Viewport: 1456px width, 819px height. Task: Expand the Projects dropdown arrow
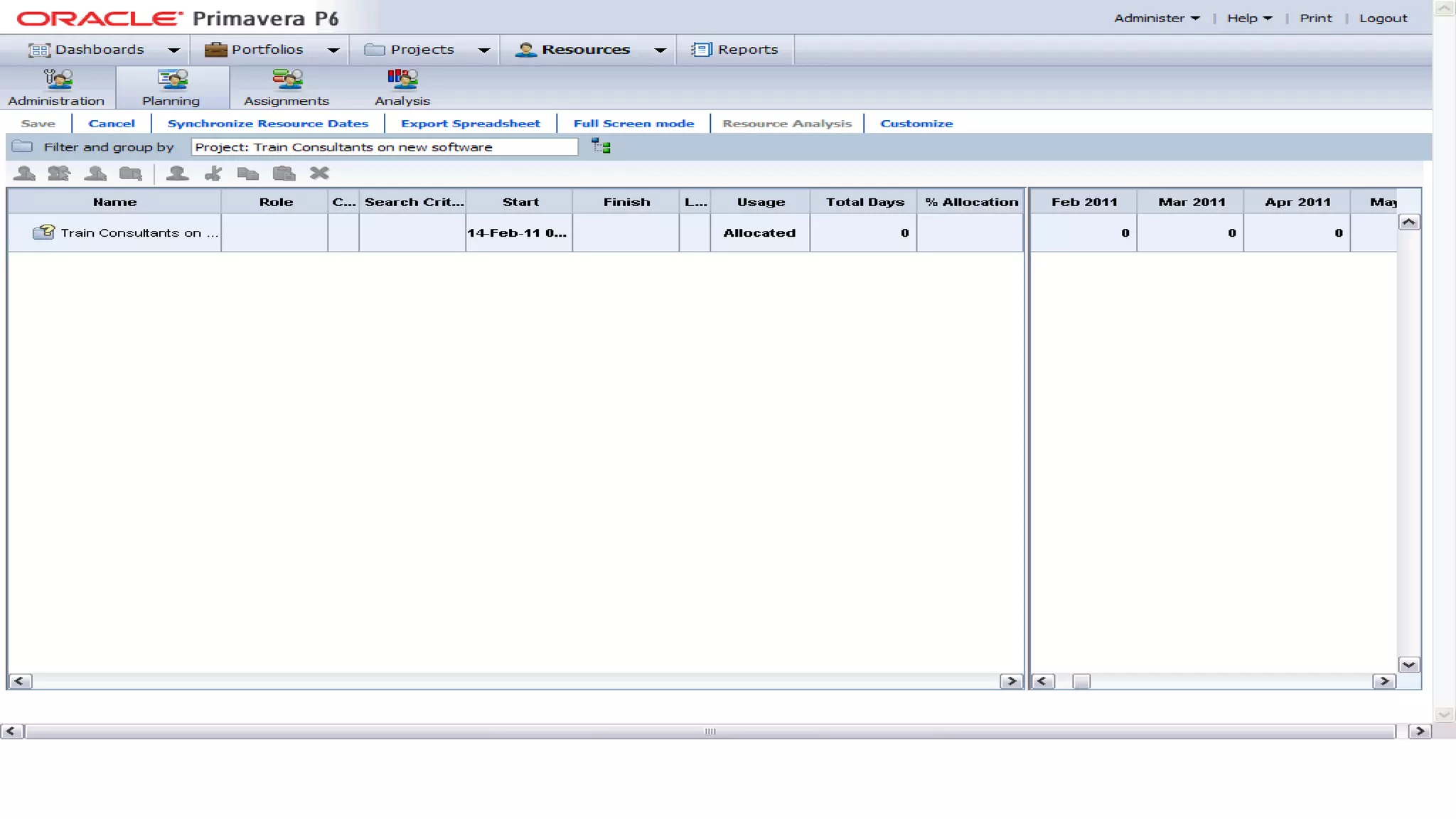[484, 50]
